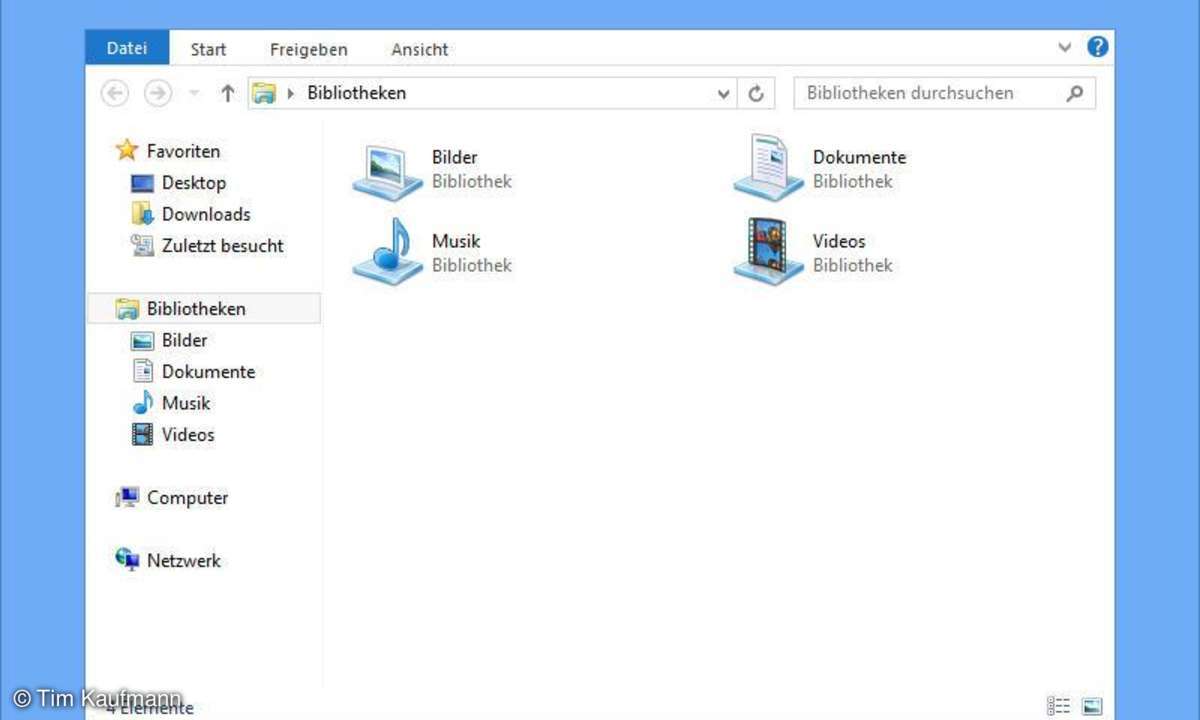Screen dimensions: 1200x720
Task: Select the large Bilder library icon
Action: tap(389, 170)
